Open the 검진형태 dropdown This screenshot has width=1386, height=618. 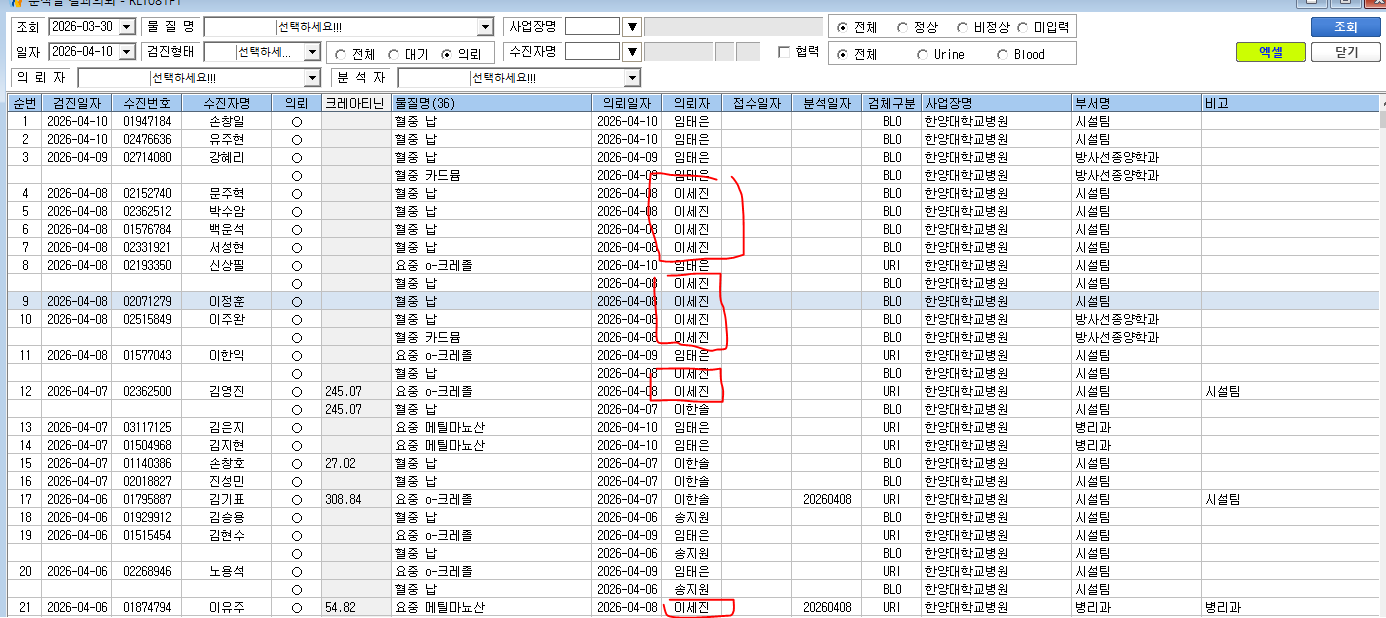(x=312, y=52)
